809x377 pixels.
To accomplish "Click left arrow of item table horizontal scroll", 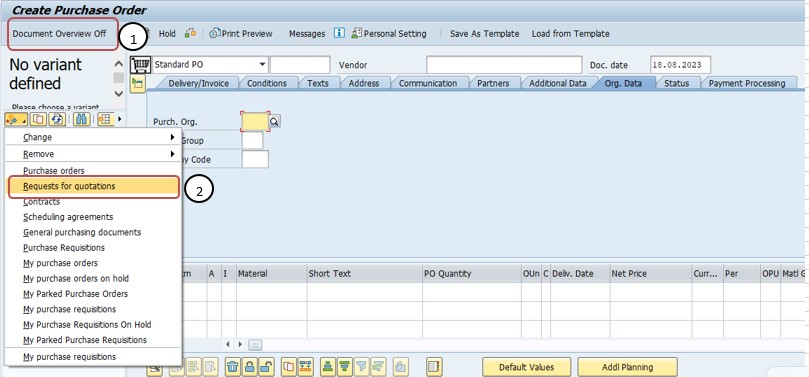I will 228,345.
